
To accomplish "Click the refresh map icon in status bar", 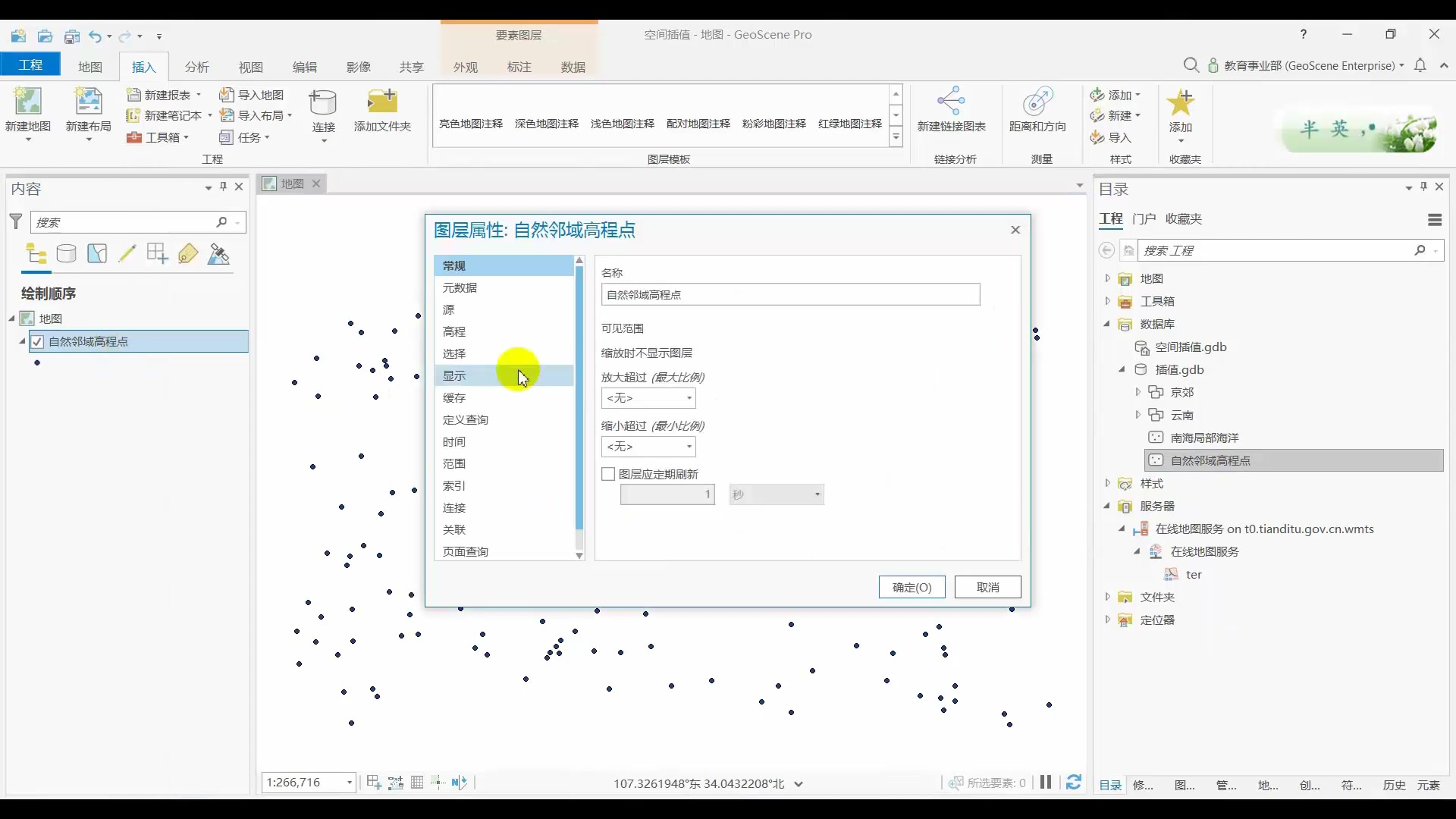I will pyautogui.click(x=1073, y=782).
